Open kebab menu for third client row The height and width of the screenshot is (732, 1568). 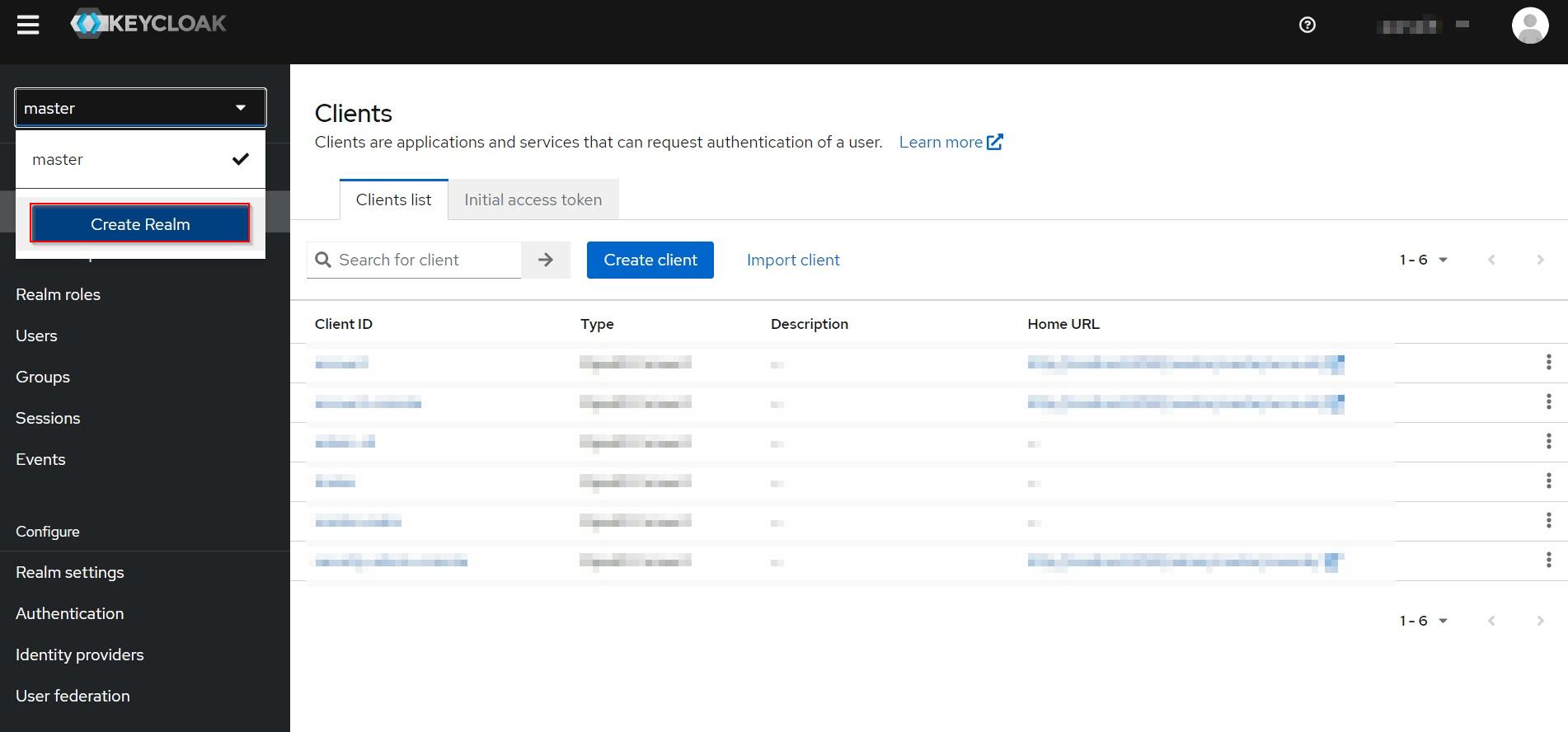point(1548,441)
